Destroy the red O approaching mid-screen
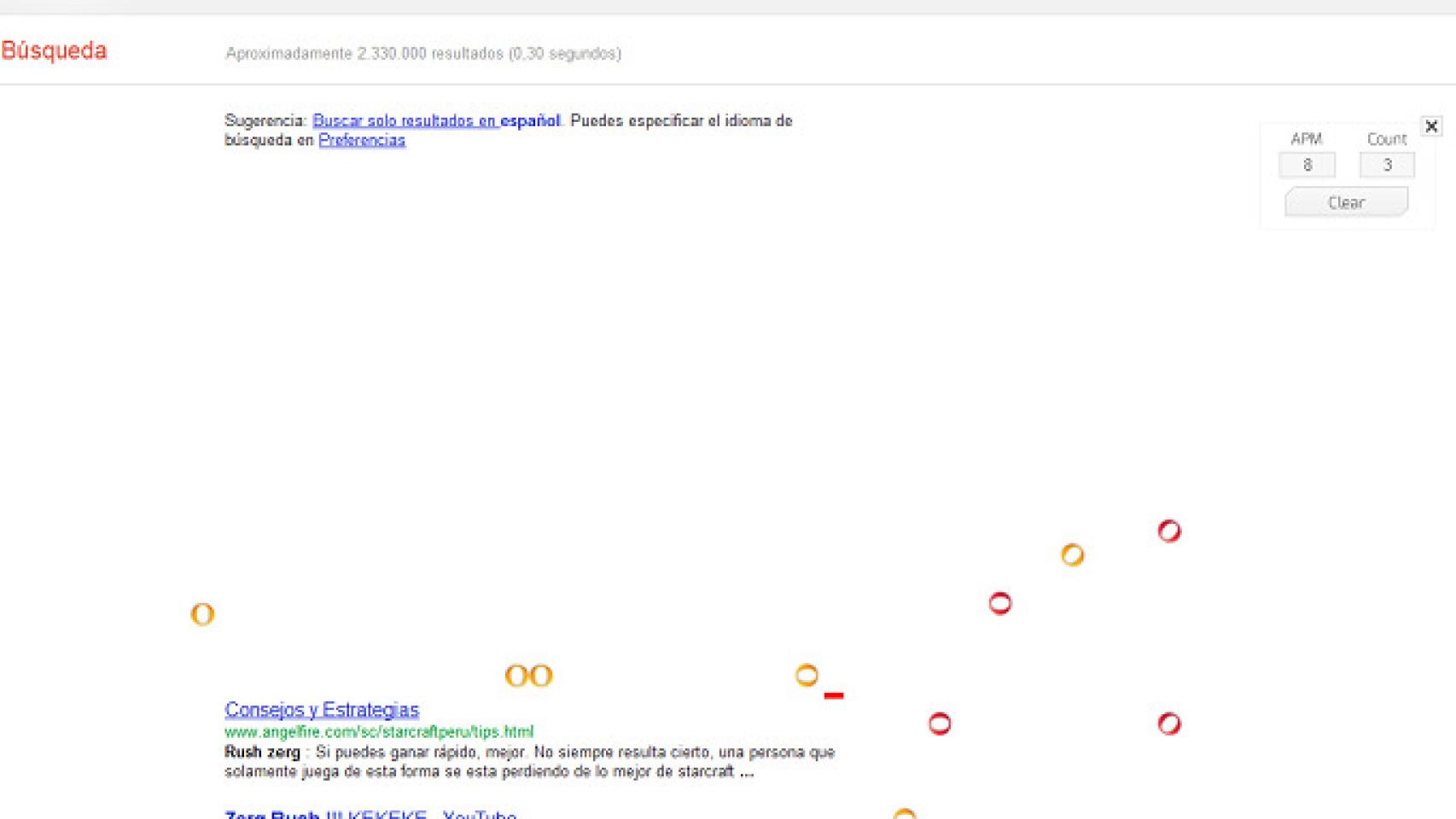The height and width of the screenshot is (819, 1456). tap(999, 603)
